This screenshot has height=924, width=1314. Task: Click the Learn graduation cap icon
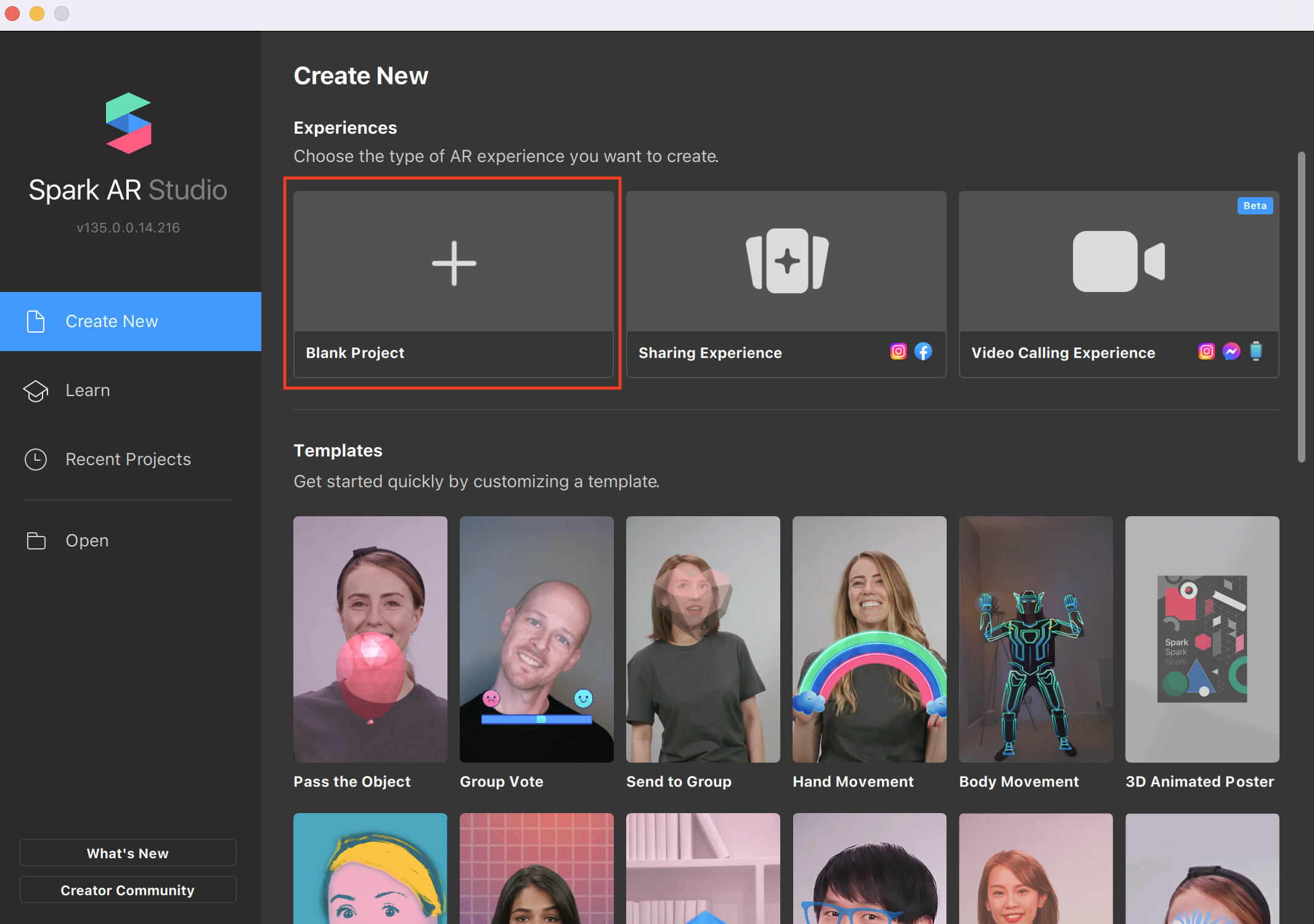[36, 391]
